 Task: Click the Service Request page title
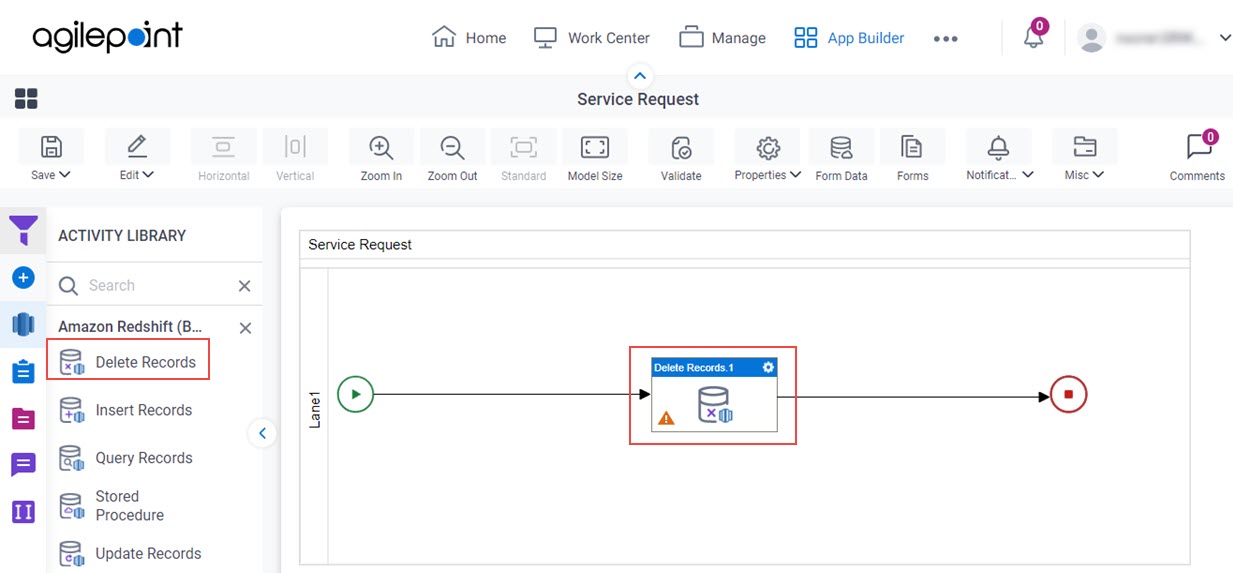(x=638, y=99)
